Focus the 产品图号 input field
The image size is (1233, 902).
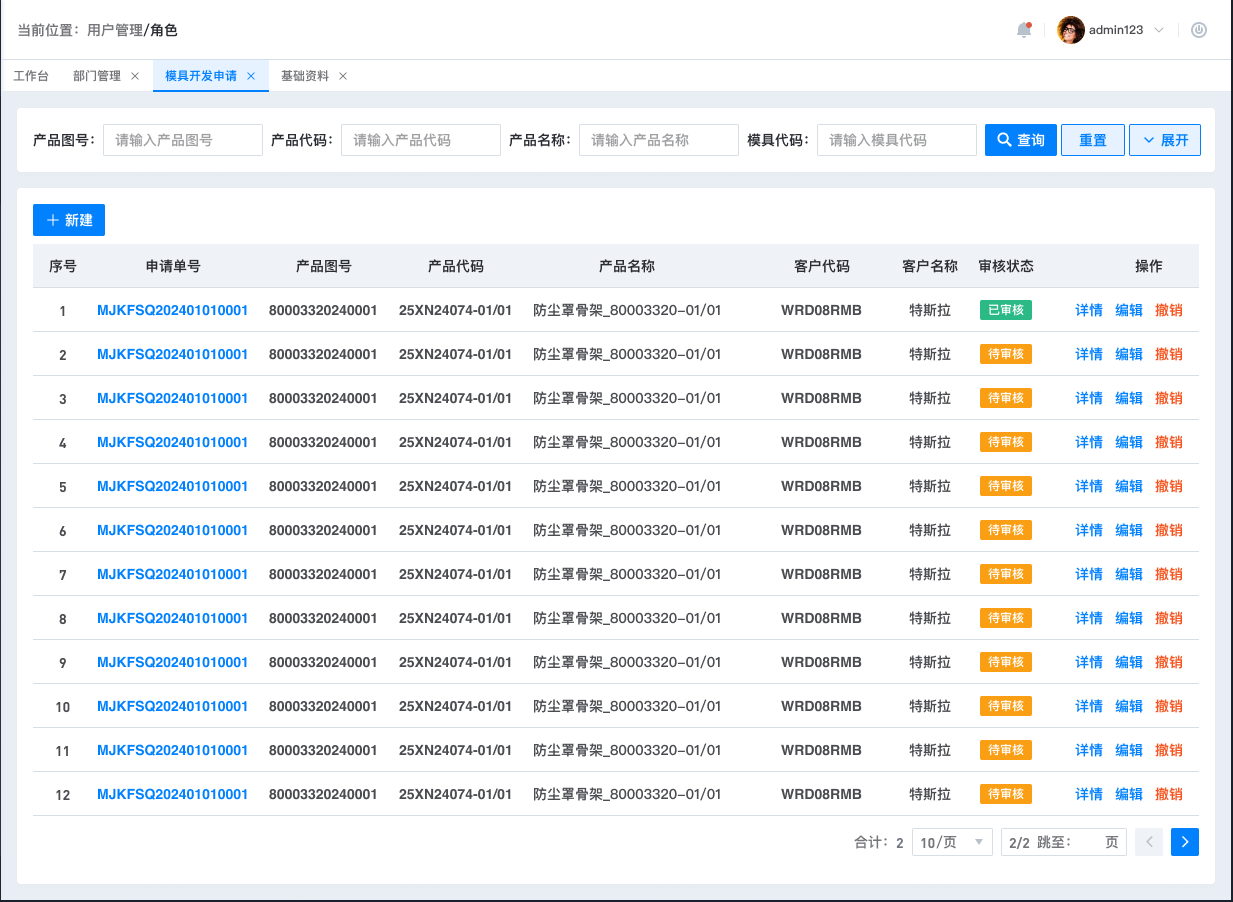(183, 140)
